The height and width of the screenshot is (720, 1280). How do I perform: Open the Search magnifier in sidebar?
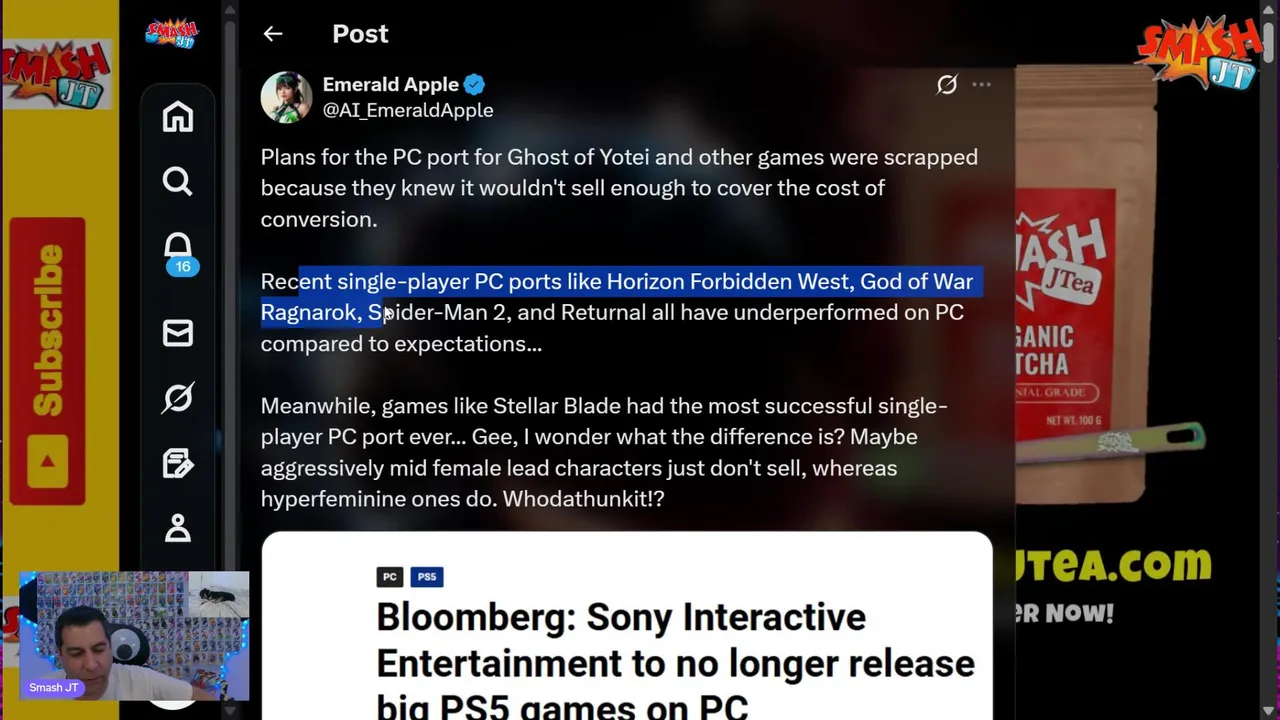click(x=178, y=181)
